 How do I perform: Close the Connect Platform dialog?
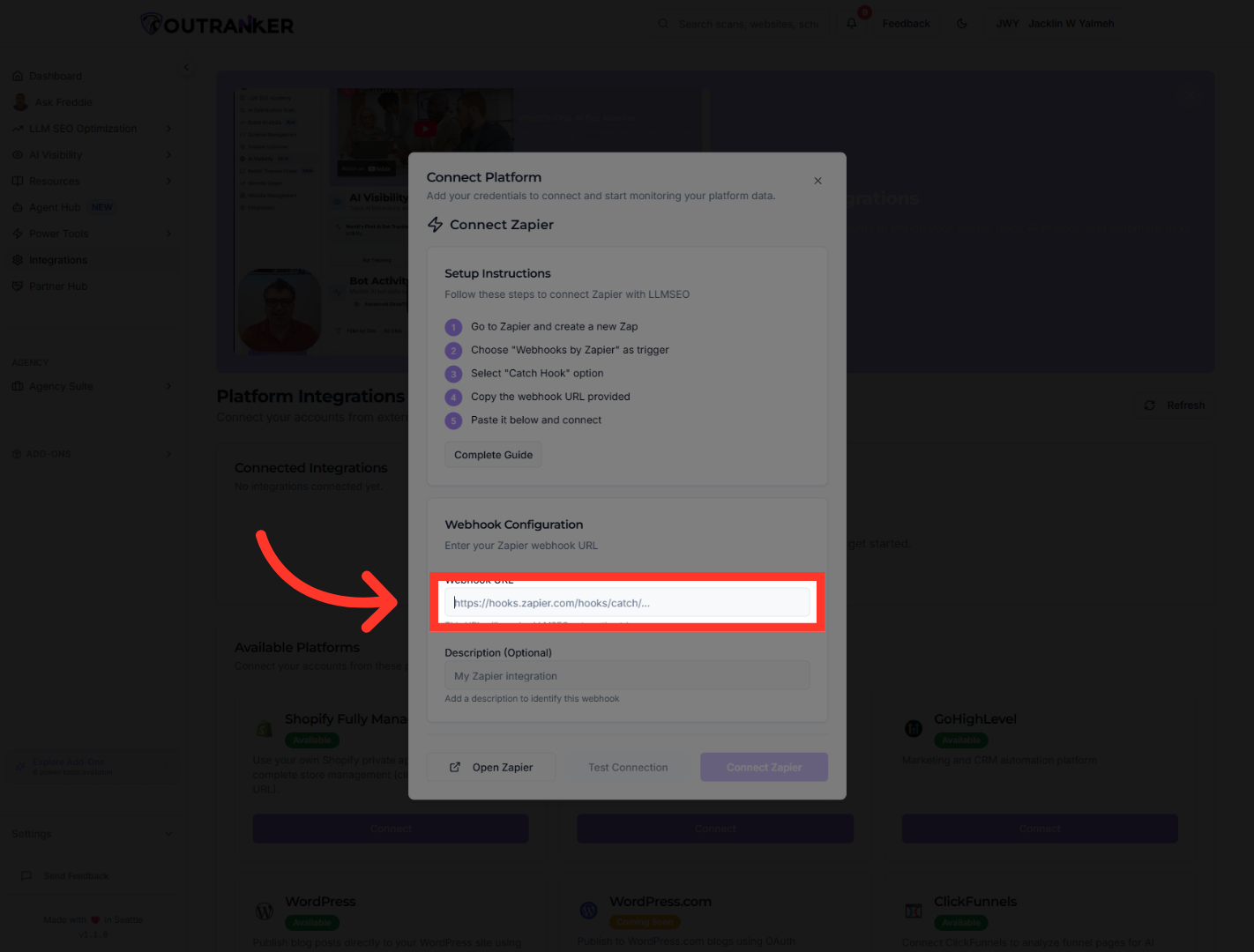point(817,181)
